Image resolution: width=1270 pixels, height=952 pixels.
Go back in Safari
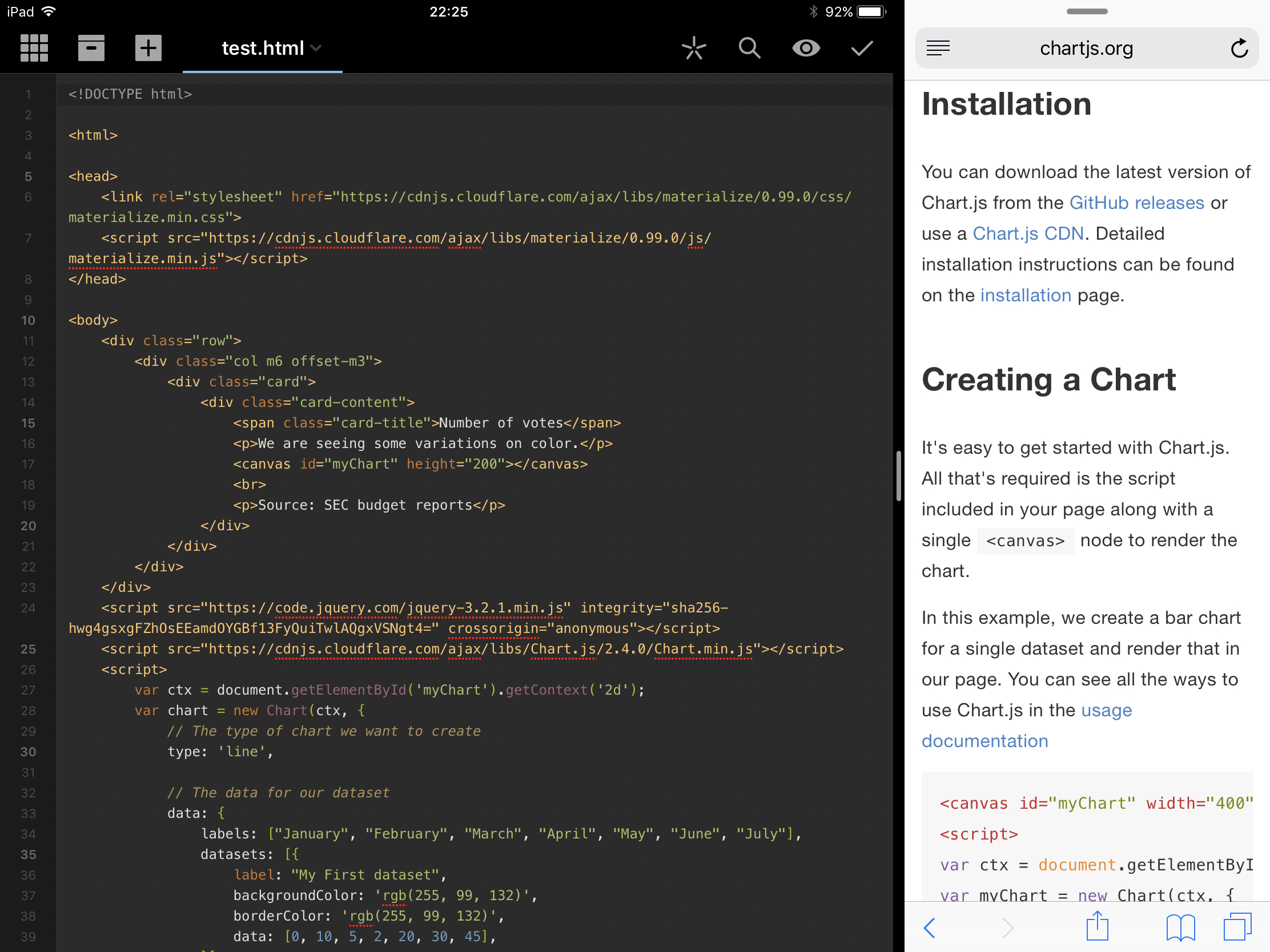click(x=930, y=928)
